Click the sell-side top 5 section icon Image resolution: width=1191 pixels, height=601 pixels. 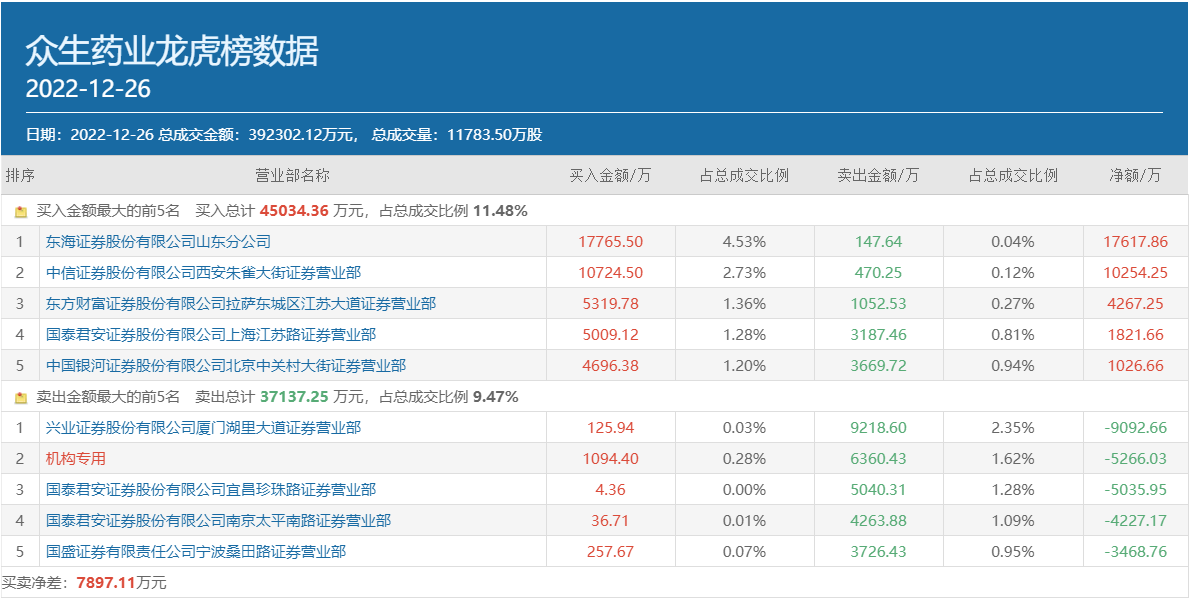pyautogui.click(x=21, y=398)
